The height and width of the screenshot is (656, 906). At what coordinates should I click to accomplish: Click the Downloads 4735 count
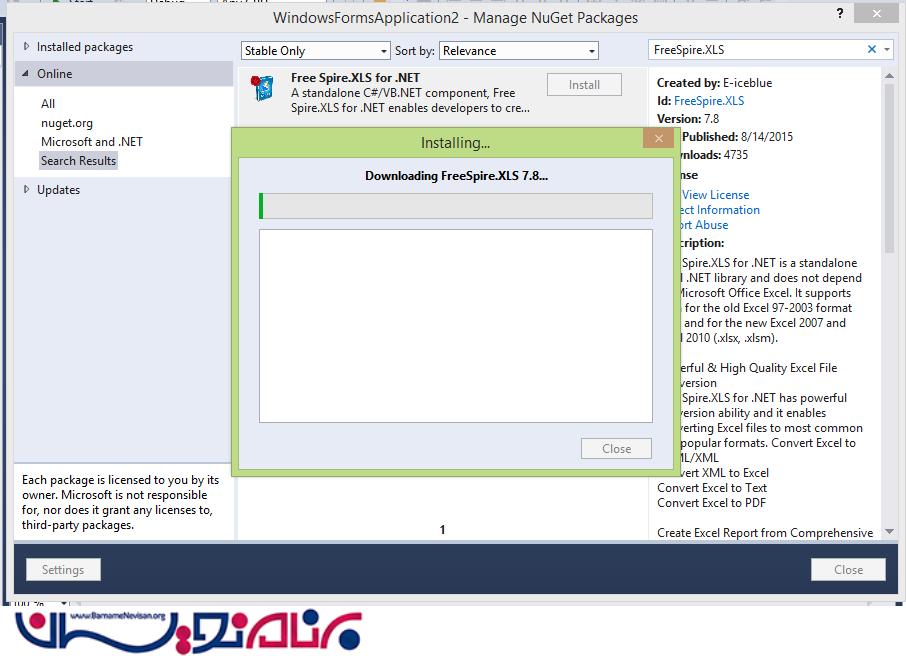pyautogui.click(x=713, y=154)
